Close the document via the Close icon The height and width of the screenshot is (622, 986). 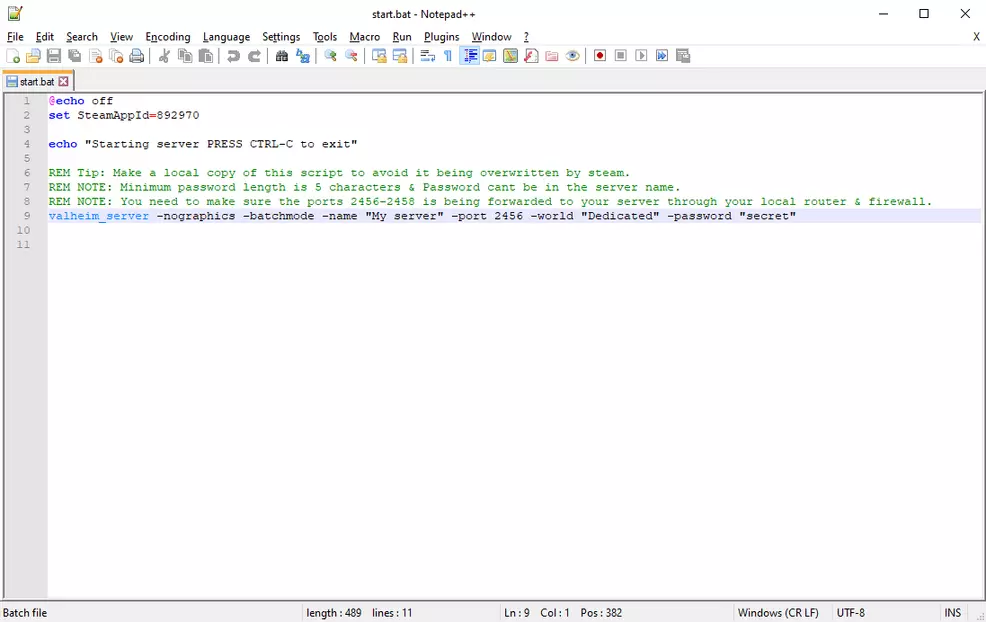pos(96,56)
